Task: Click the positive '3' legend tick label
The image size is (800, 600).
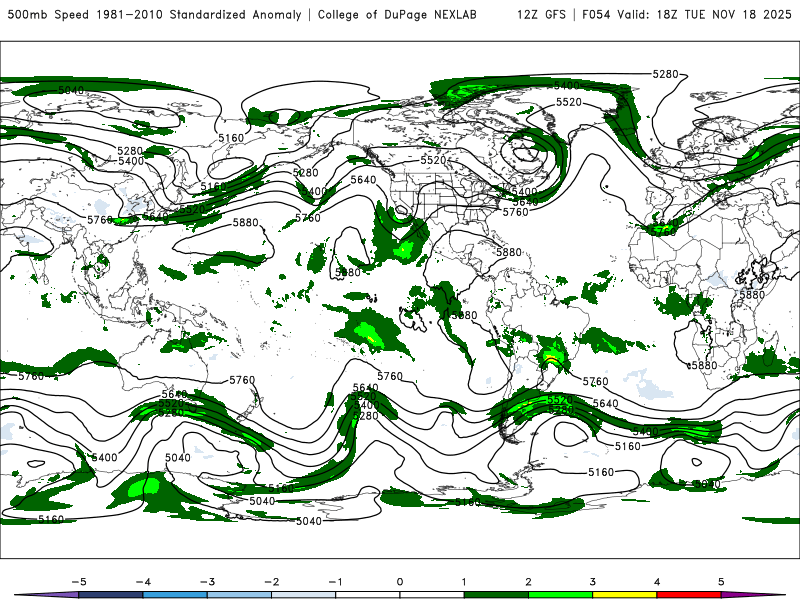Action: click(x=592, y=582)
